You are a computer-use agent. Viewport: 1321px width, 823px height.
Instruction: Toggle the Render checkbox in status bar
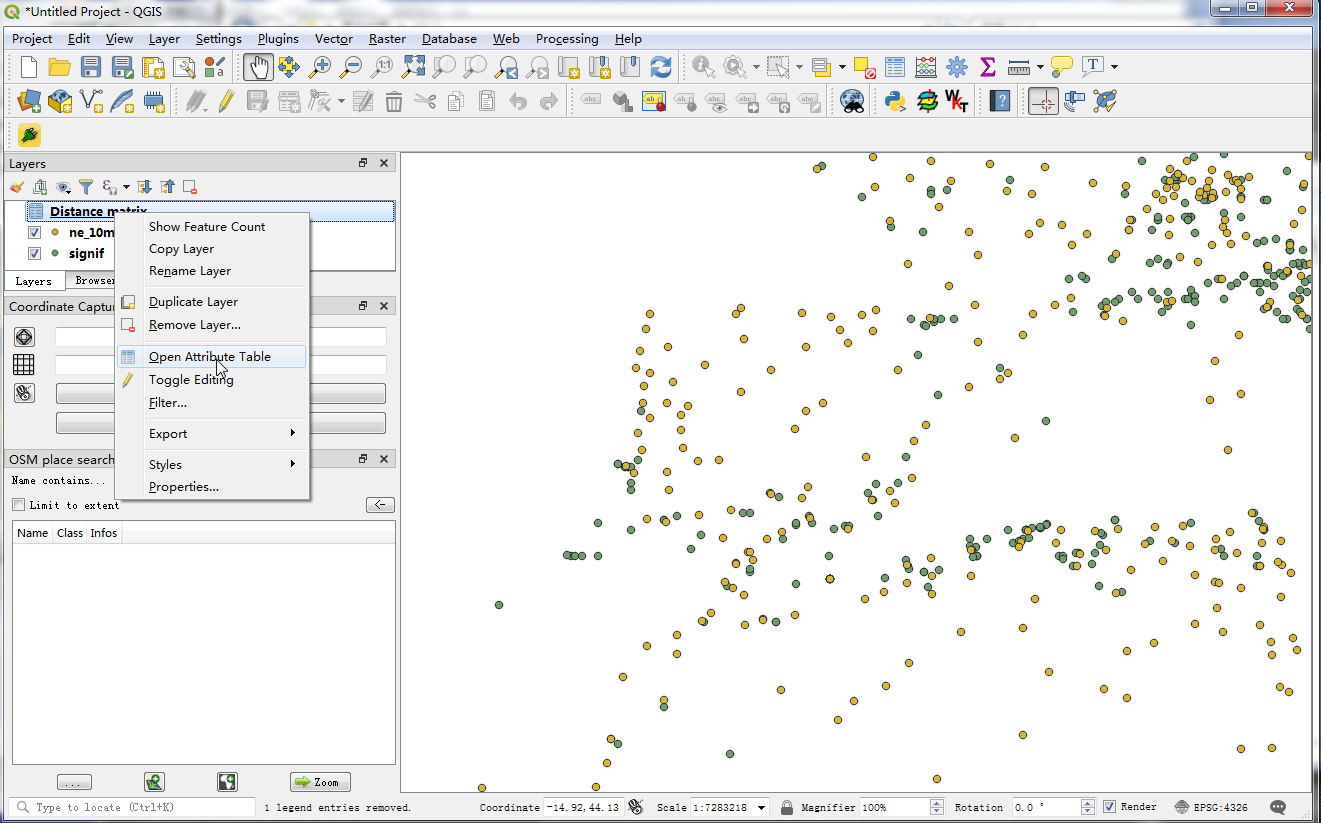coord(1110,807)
